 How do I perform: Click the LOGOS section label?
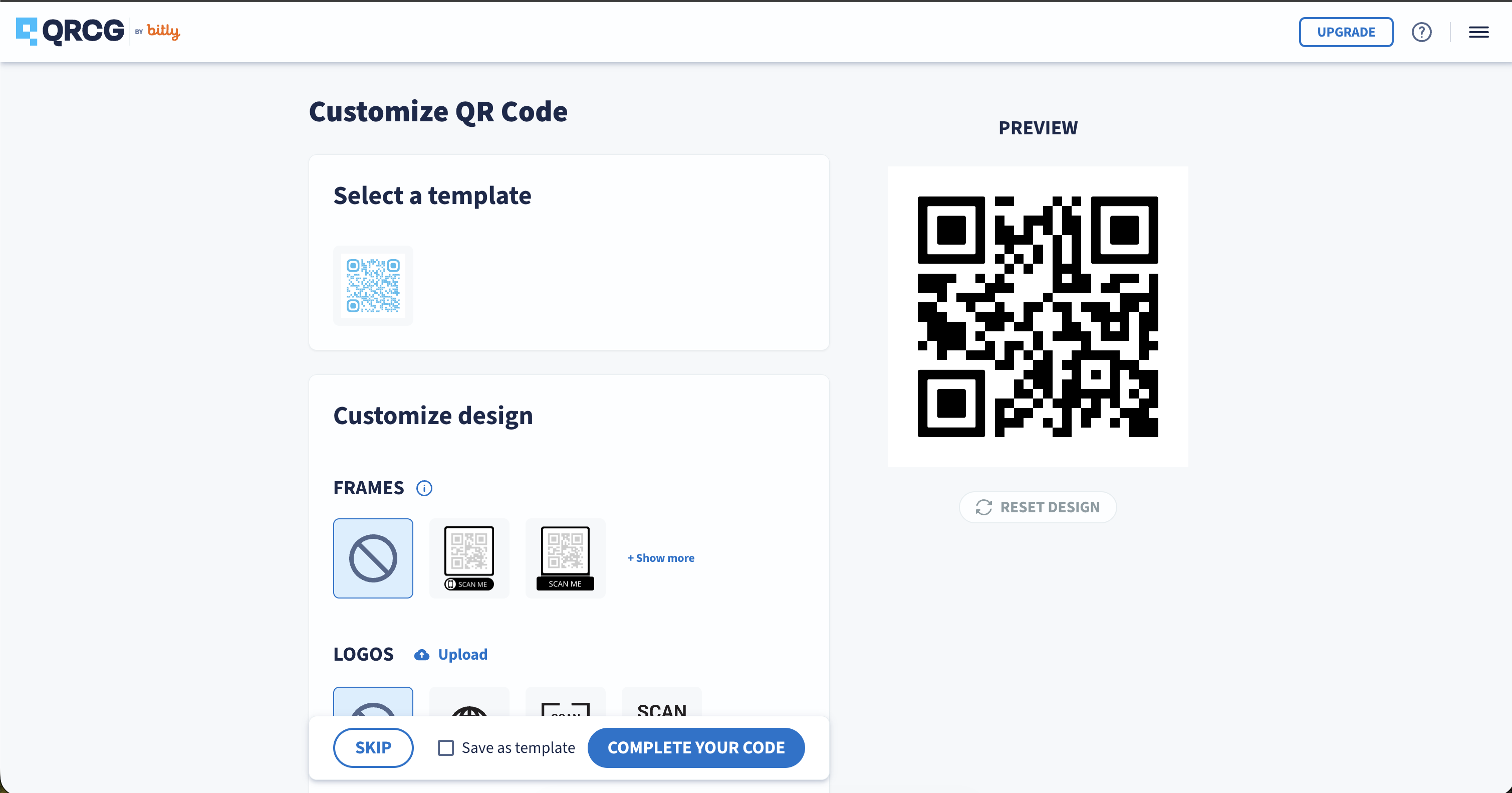[363, 654]
